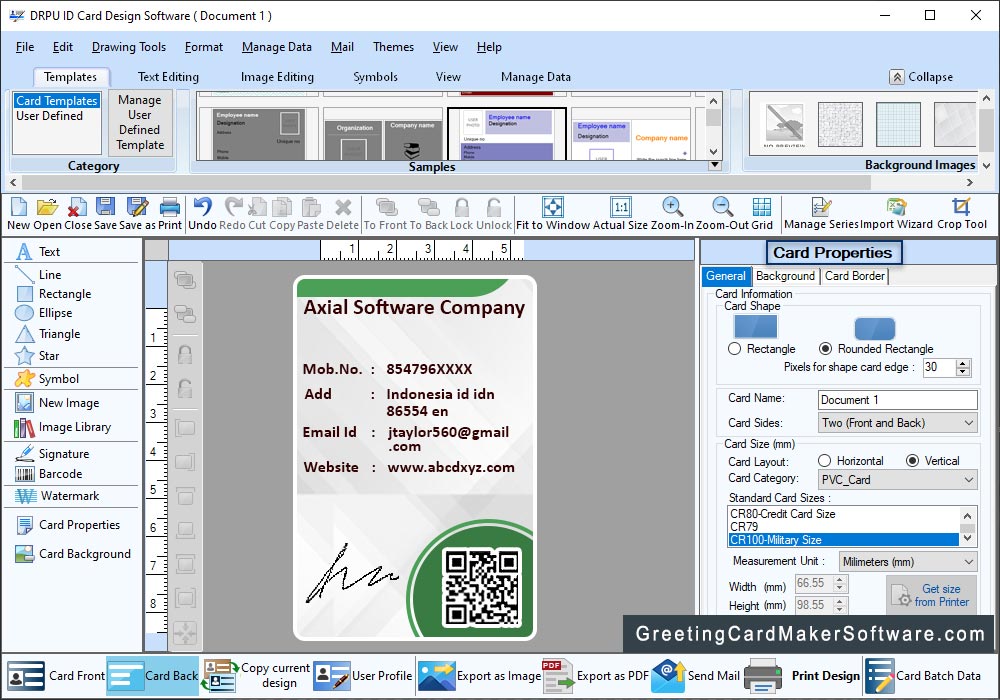Select the Rounded Rectangle card shape
Screen dimensions: 1000x700
825,349
